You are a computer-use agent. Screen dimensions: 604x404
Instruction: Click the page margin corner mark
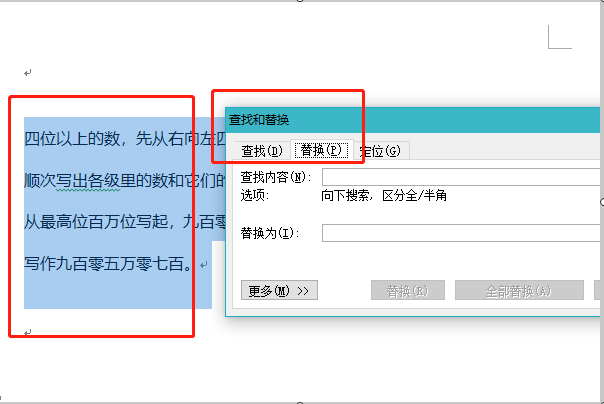[560, 37]
